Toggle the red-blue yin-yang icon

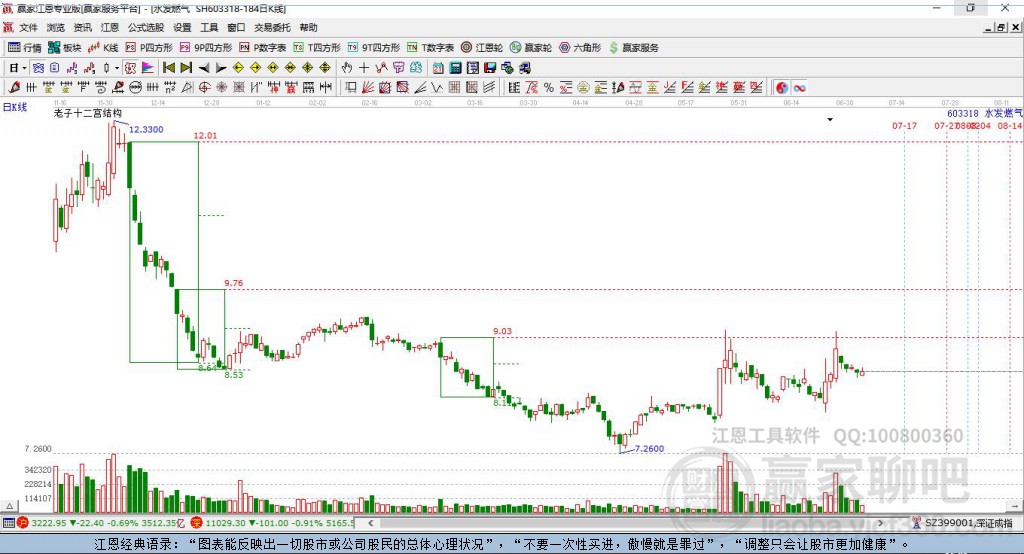pos(782,88)
